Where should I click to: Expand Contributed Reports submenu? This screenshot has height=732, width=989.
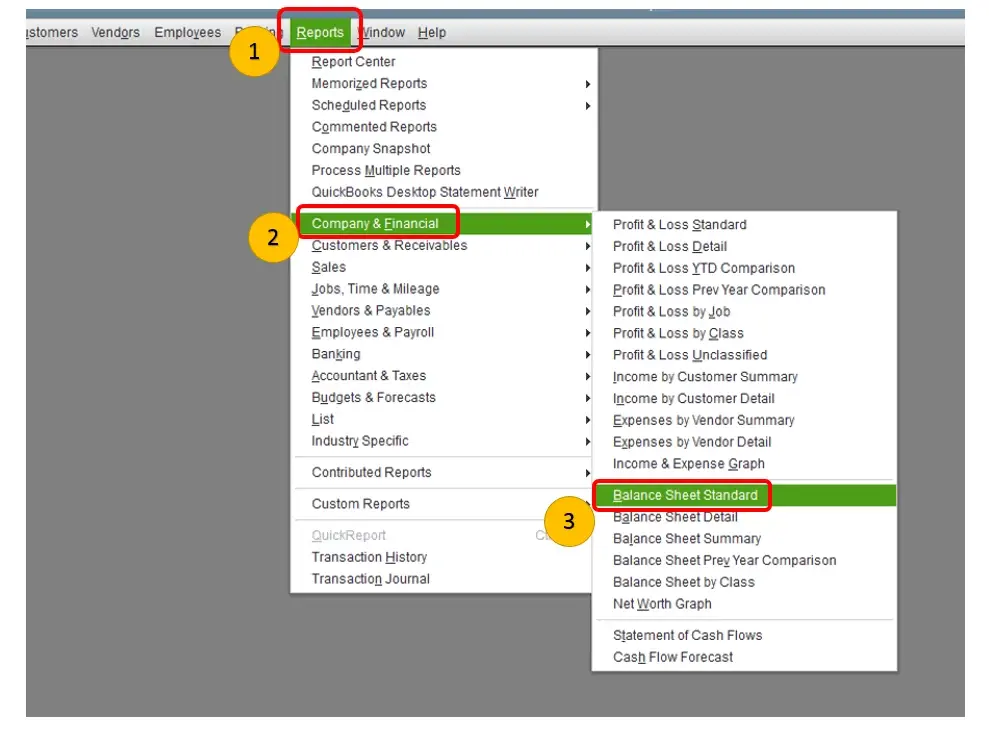point(443,473)
